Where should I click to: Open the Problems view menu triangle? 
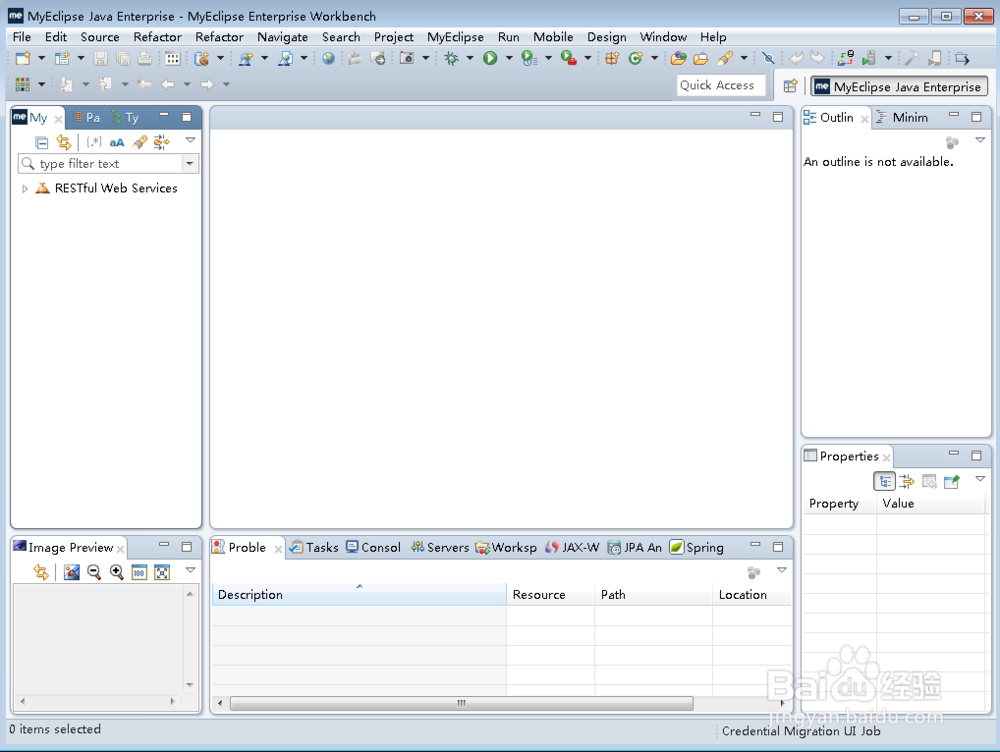click(x=782, y=570)
